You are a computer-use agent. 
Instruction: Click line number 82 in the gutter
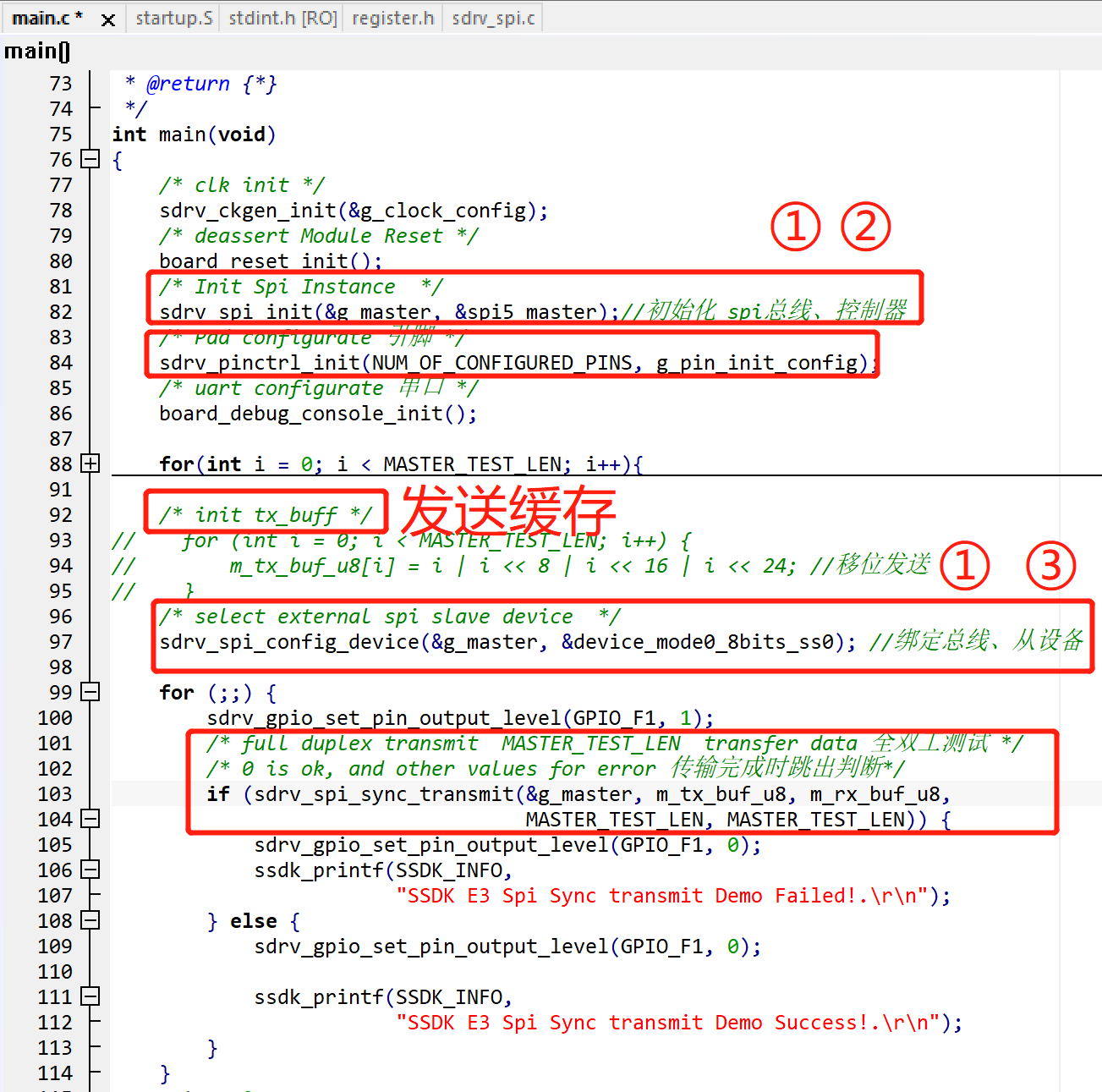[61, 312]
